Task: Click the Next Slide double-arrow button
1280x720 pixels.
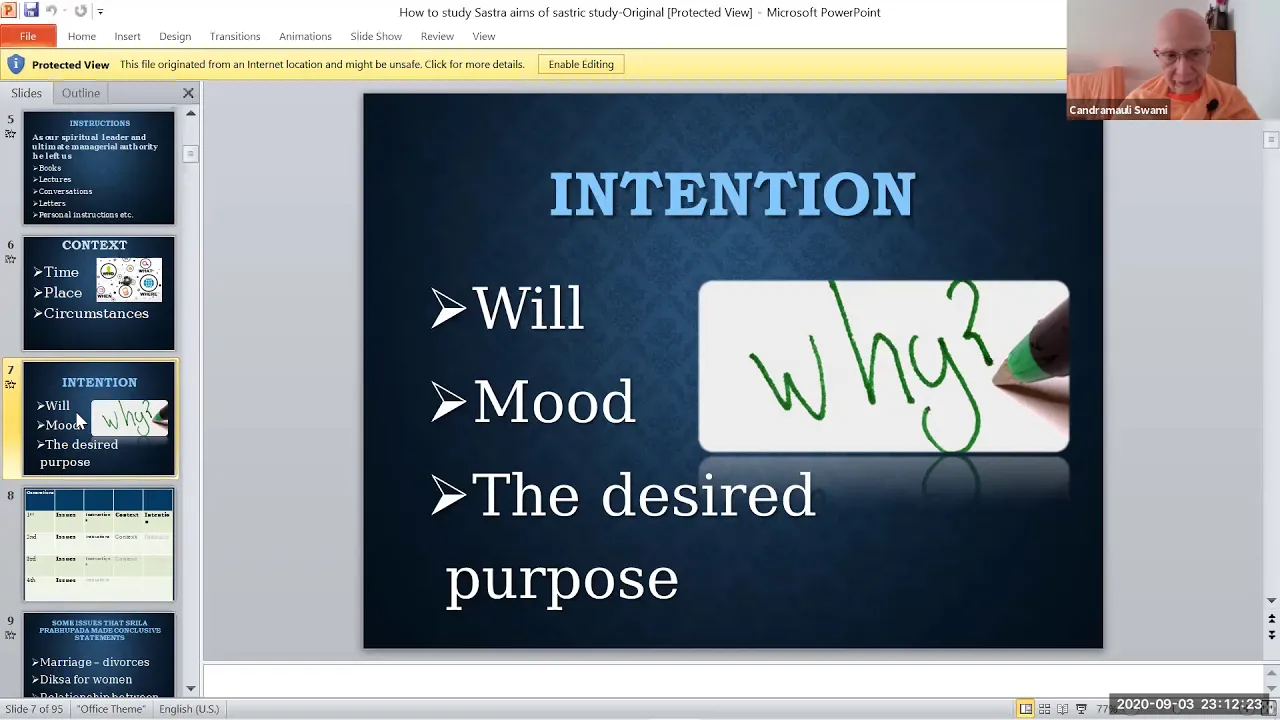Action: 1272,635
